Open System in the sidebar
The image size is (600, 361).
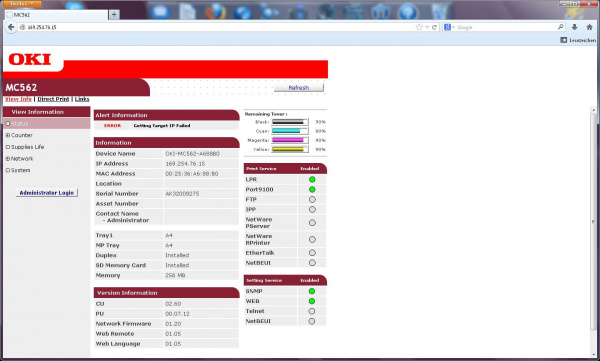click(18, 170)
